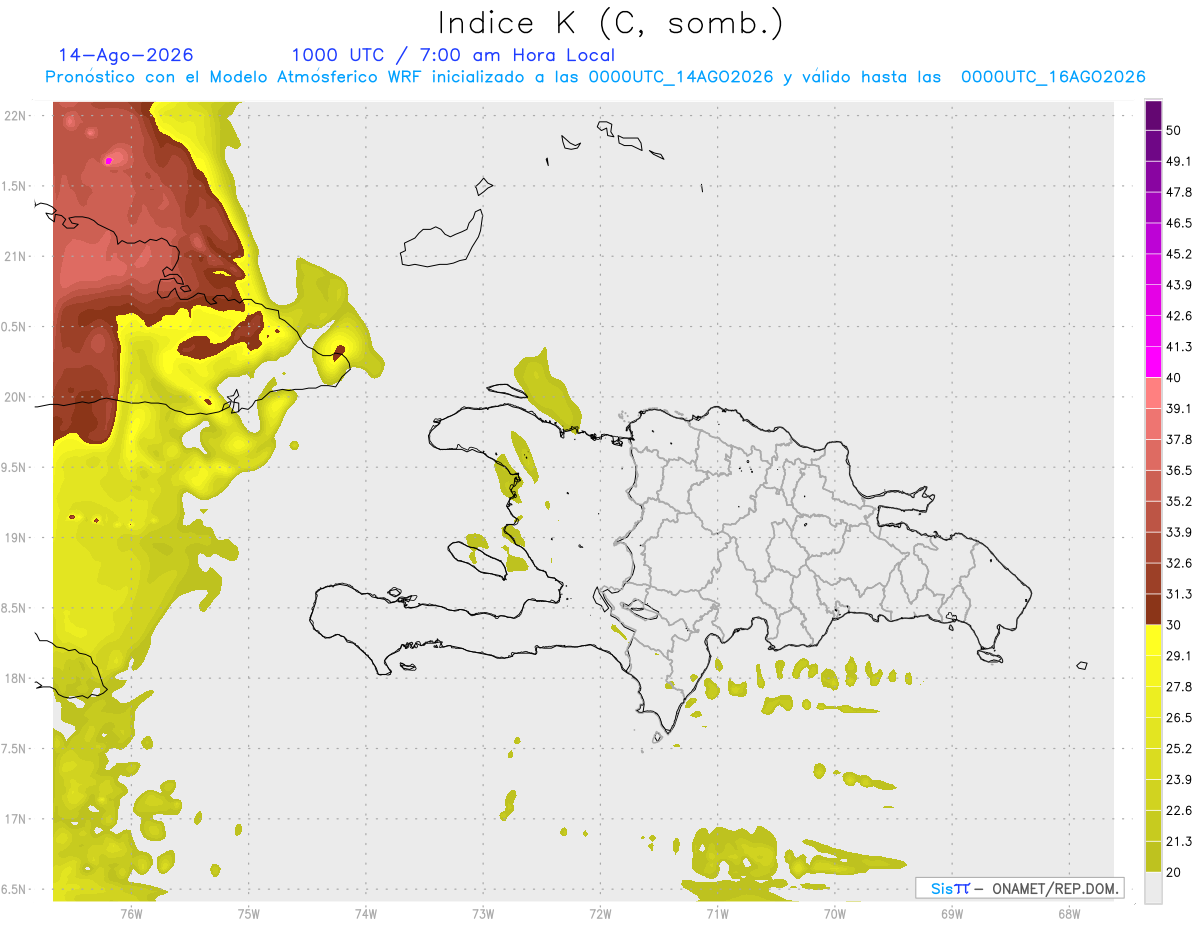Click the colorbar value 37.8
The width and height of the screenshot is (1200, 927).
1179,439
